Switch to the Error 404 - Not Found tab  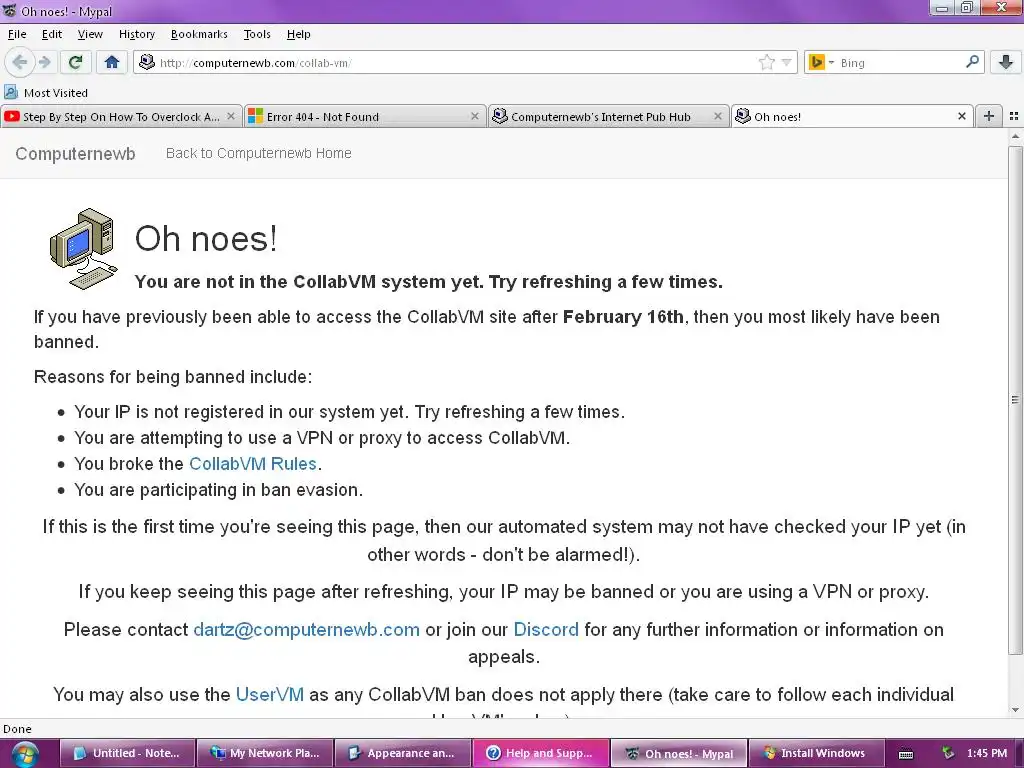tap(365, 116)
